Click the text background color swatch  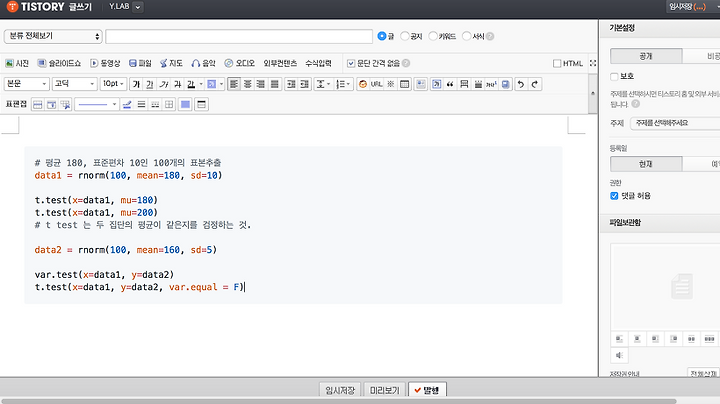point(212,84)
